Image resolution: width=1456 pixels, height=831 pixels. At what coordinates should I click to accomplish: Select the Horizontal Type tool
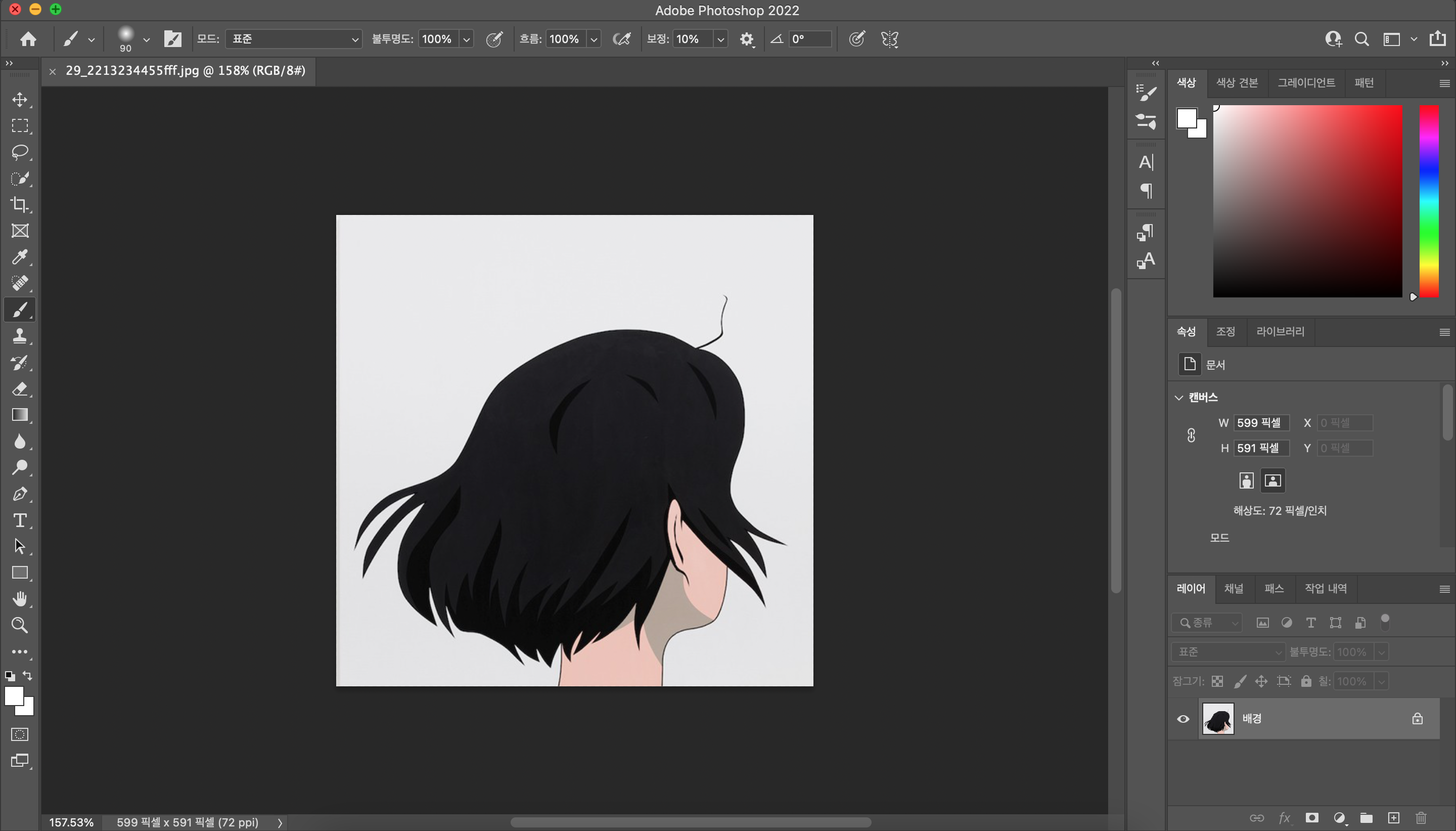click(x=20, y=520)
